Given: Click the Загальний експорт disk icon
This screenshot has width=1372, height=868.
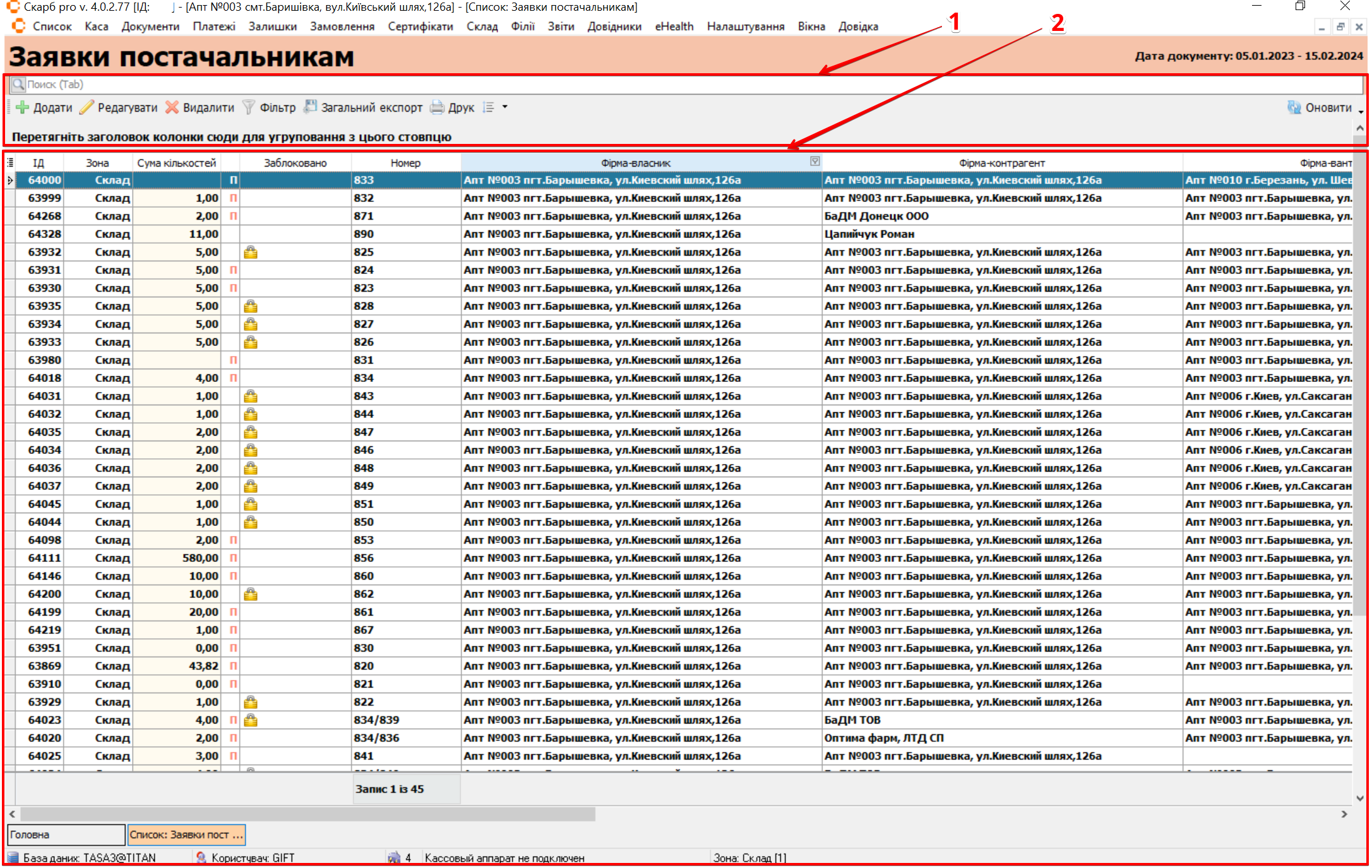Looking at the screenshot, I should coord(310,107).
